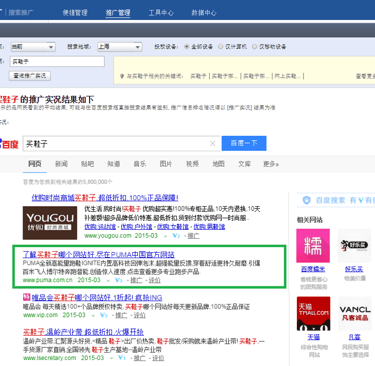Viewport: 375px width, 366px height.
Task: Switch to the 音乐 search tab
Action: 140,164
